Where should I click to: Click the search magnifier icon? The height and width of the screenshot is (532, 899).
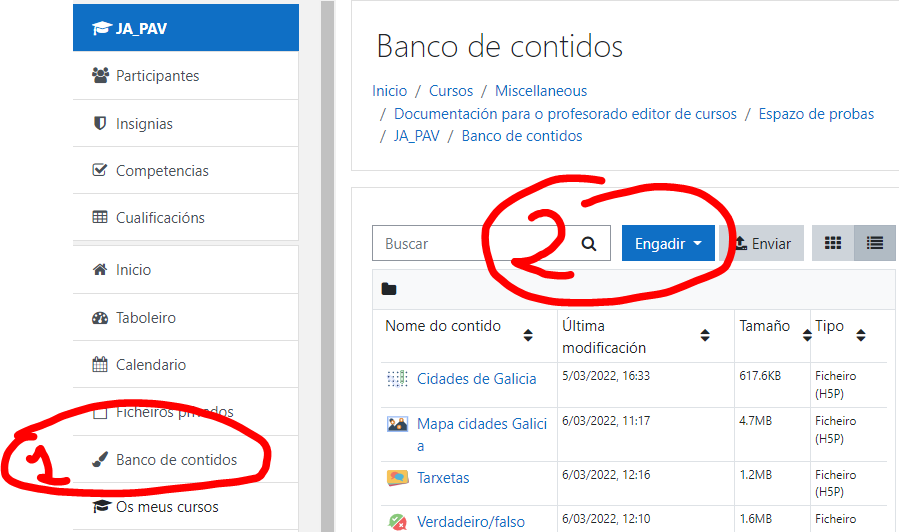click(589, 243)
